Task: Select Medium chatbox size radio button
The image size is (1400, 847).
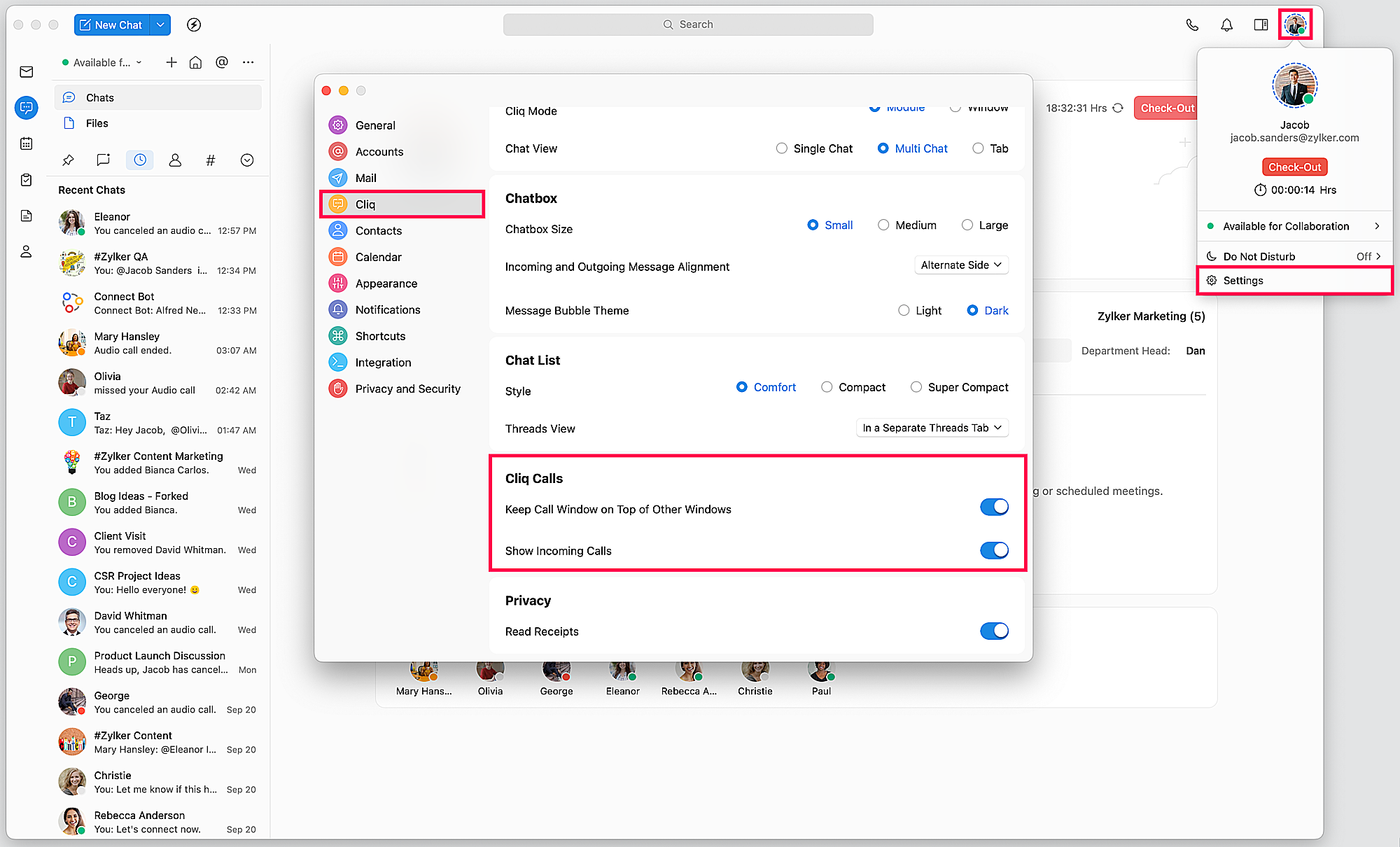Action: coord(883,225)
